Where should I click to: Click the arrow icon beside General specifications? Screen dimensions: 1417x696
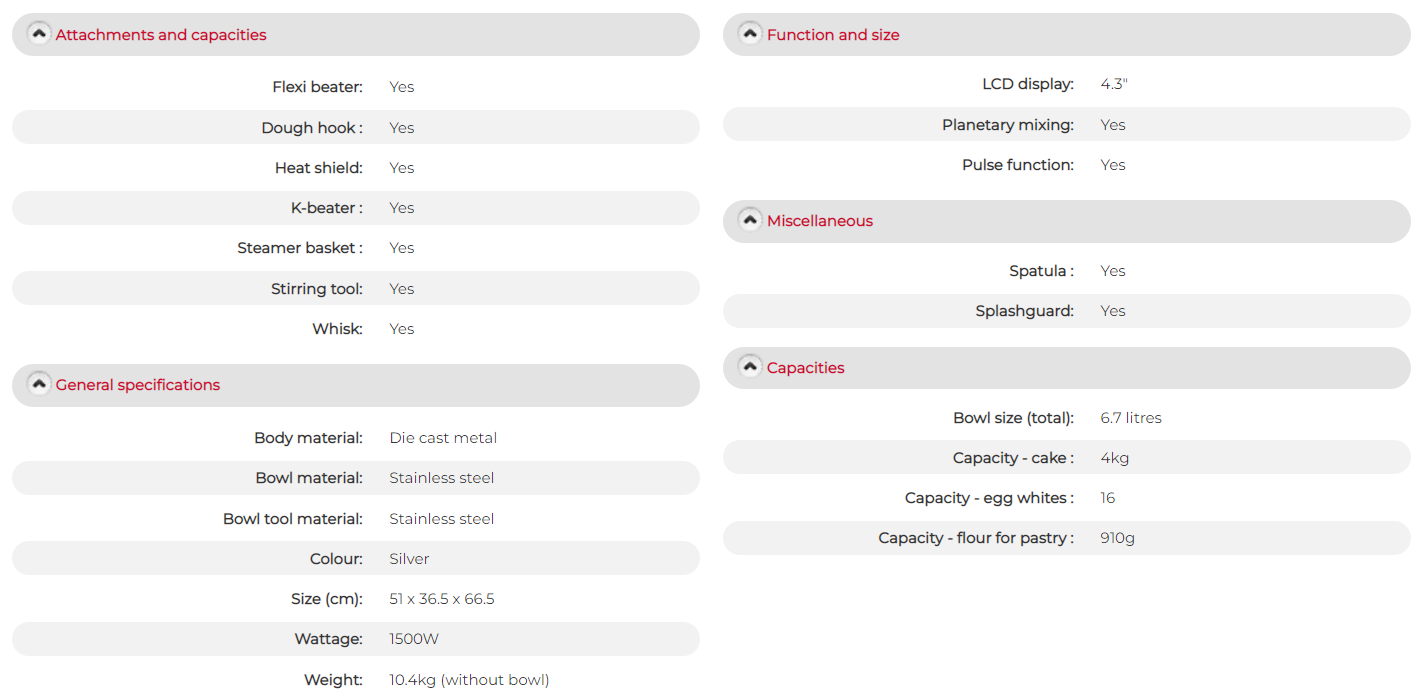39,383
